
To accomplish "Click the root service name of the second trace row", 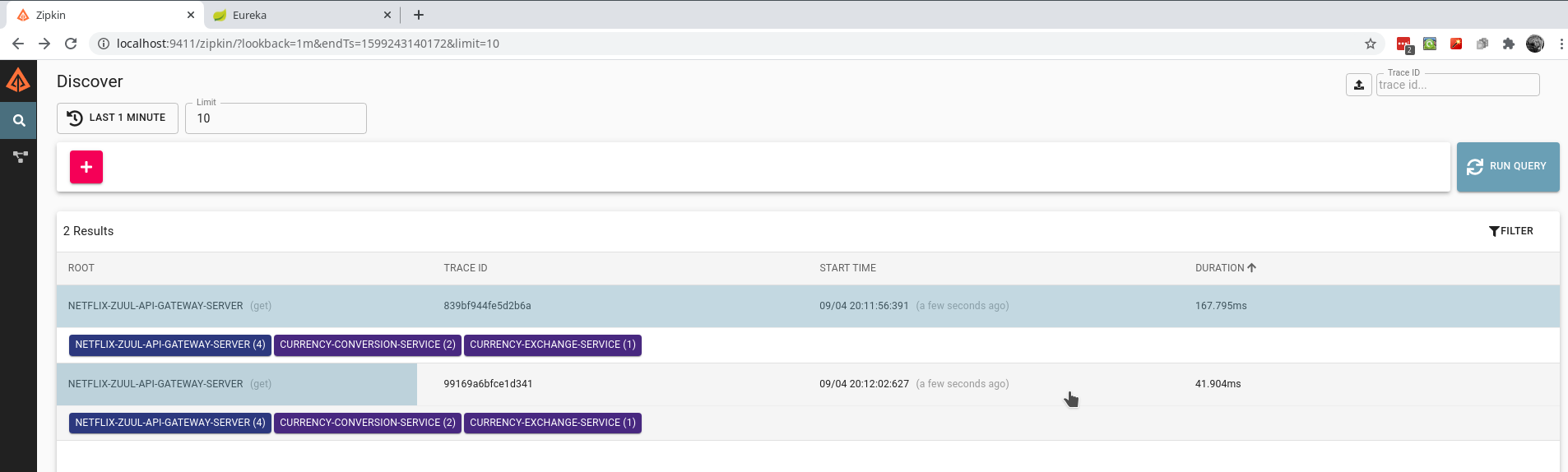I will pos(155,384).
